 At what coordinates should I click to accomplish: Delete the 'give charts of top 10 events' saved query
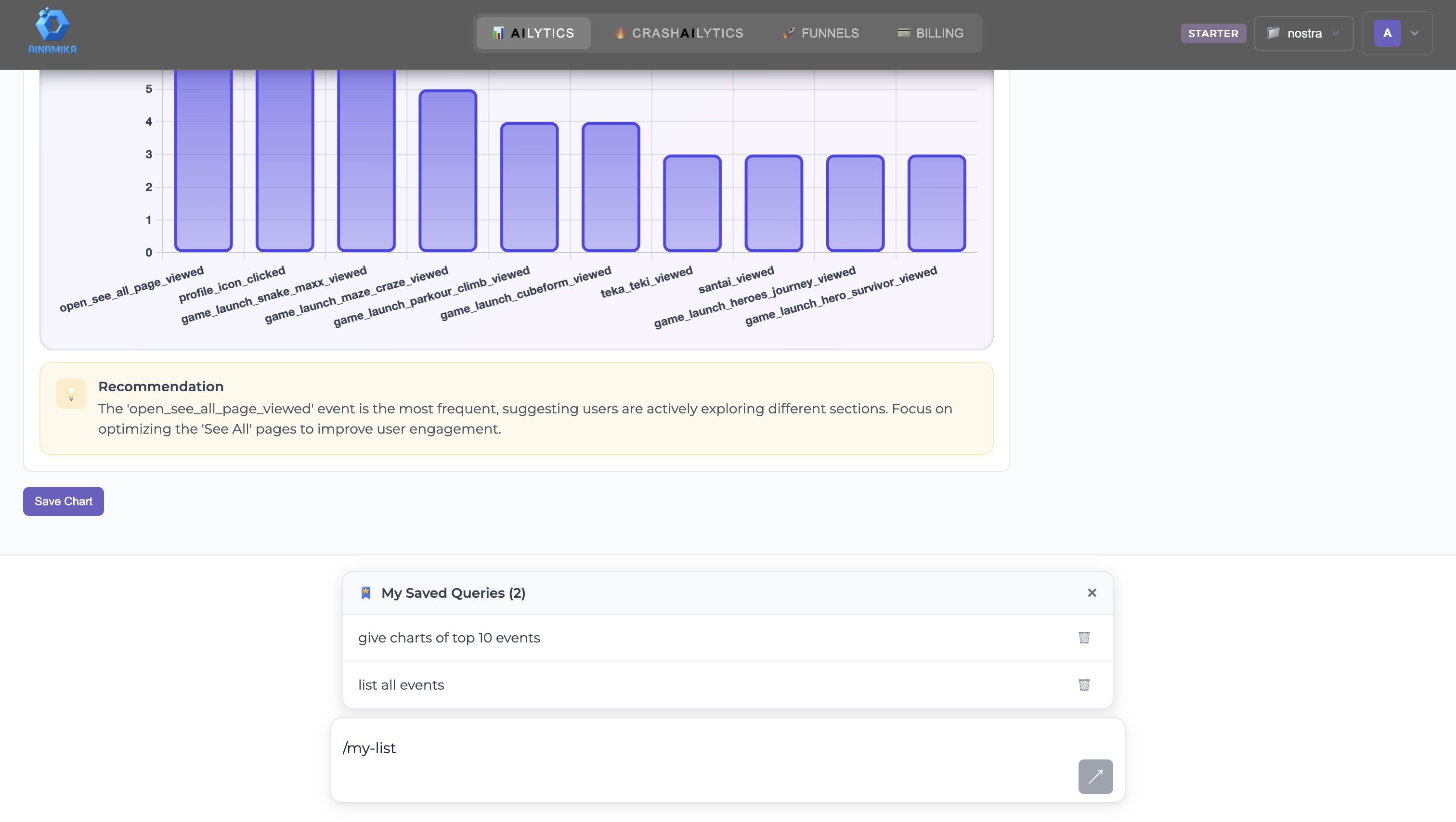point(1084,637)
